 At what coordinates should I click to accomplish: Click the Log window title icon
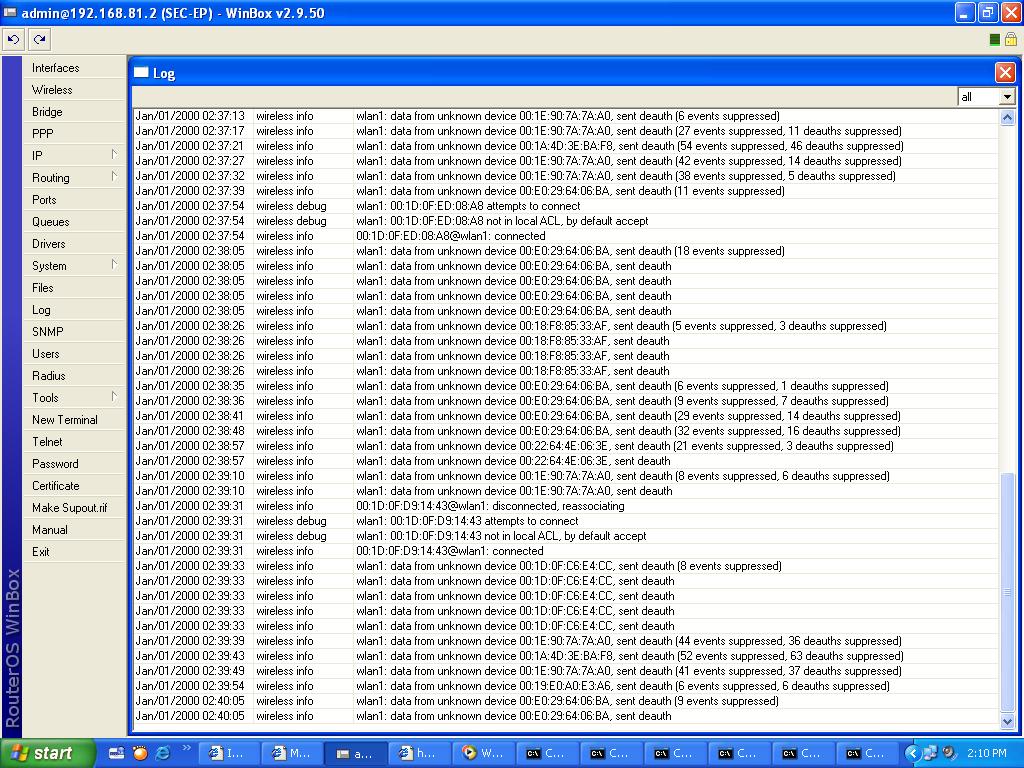click(x=141, y=72)
